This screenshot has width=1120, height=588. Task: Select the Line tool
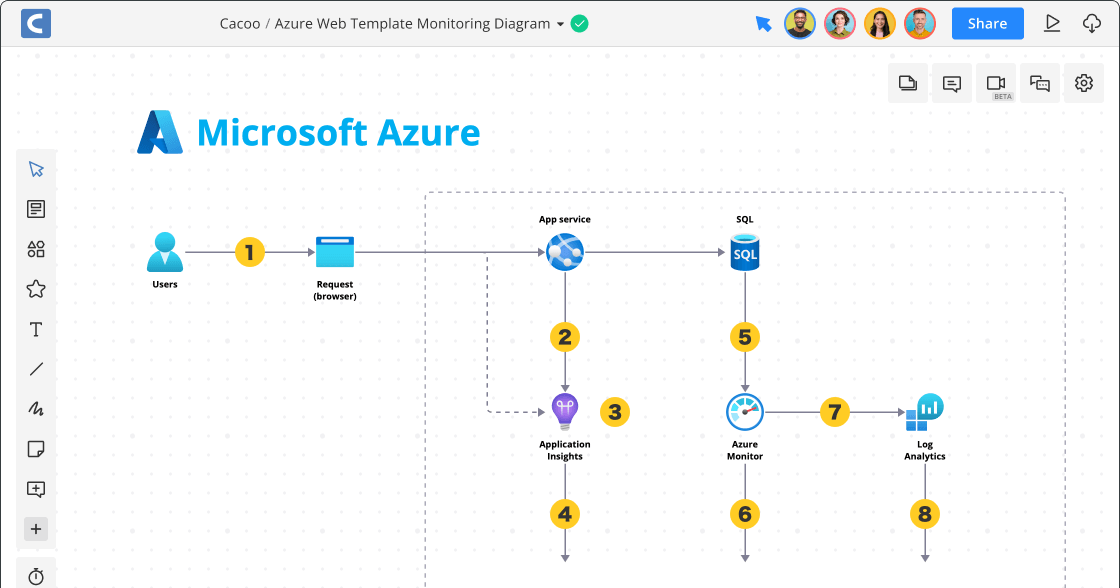point(36,369)
